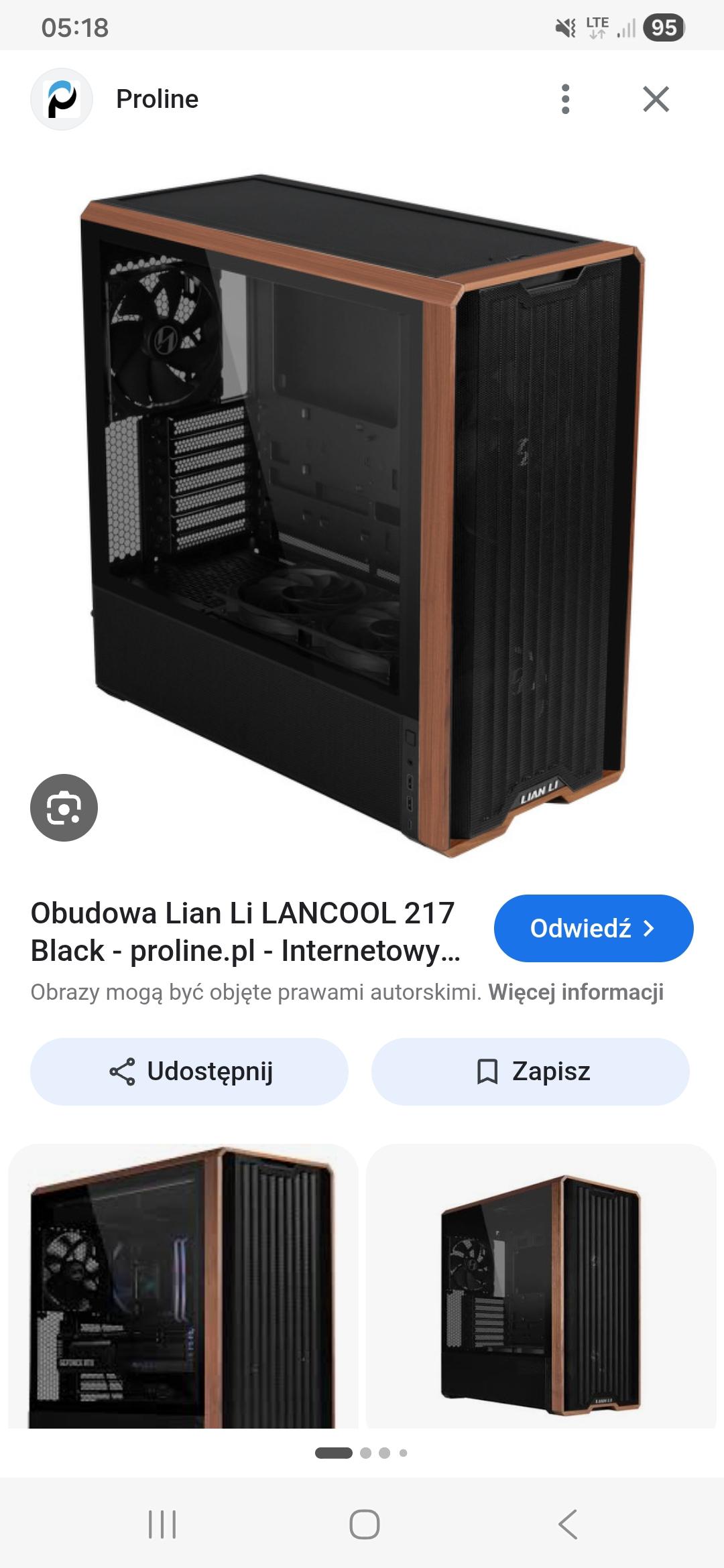This screenshot has width=724, height=1568.
Task: Open the left related case thumbnail
Action: 183,1286
